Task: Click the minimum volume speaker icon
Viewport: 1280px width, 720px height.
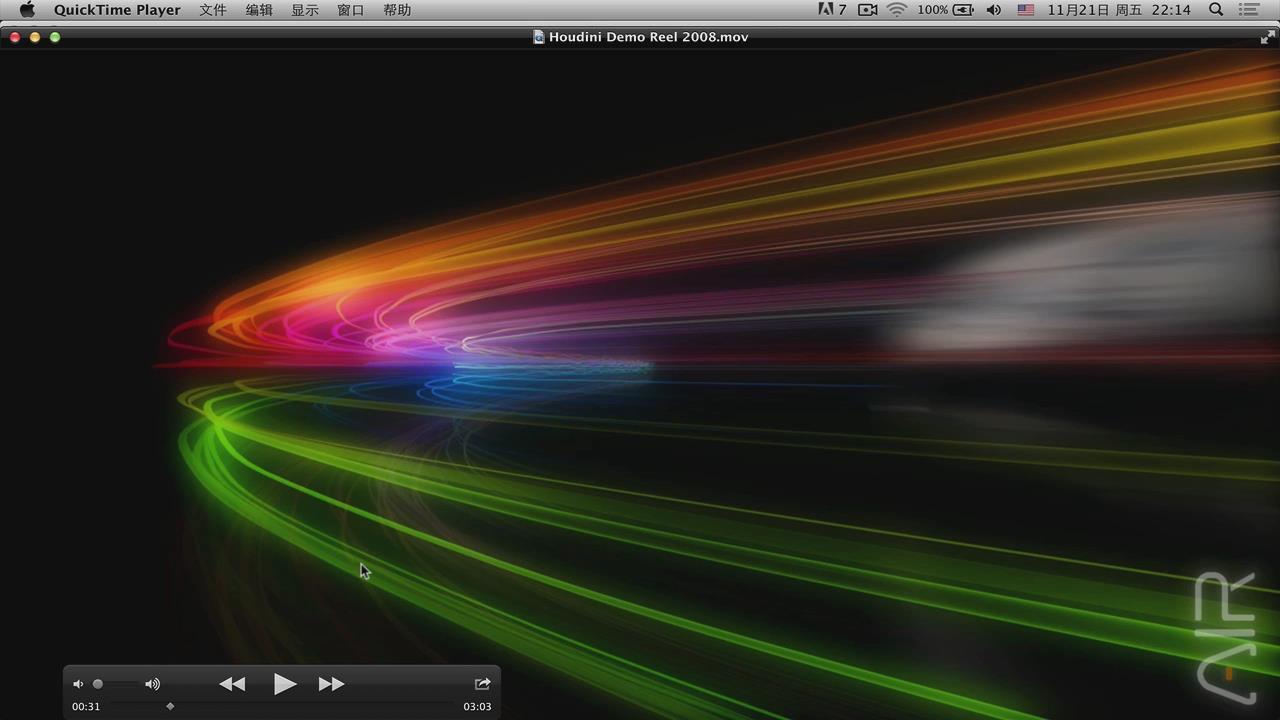Action: (78, 684)
